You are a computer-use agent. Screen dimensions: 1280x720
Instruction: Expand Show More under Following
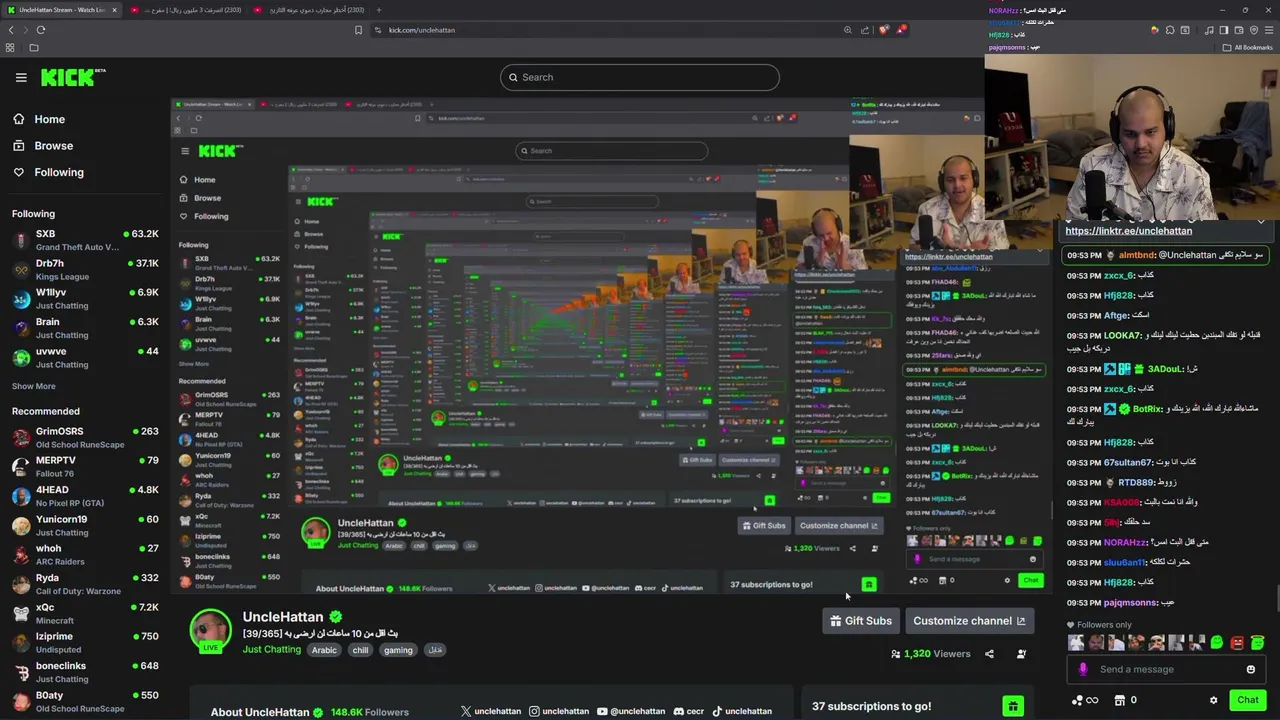(x=34, y=386)
